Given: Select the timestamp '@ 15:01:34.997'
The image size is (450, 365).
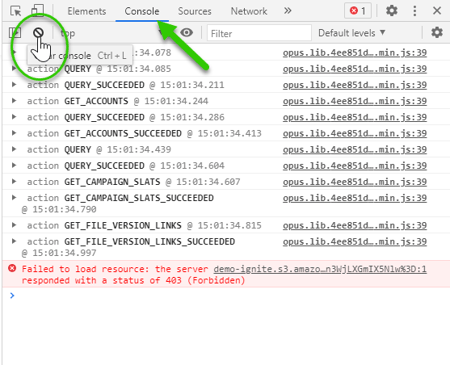Looking at the screenshot, I should click(x=59, y=253).
